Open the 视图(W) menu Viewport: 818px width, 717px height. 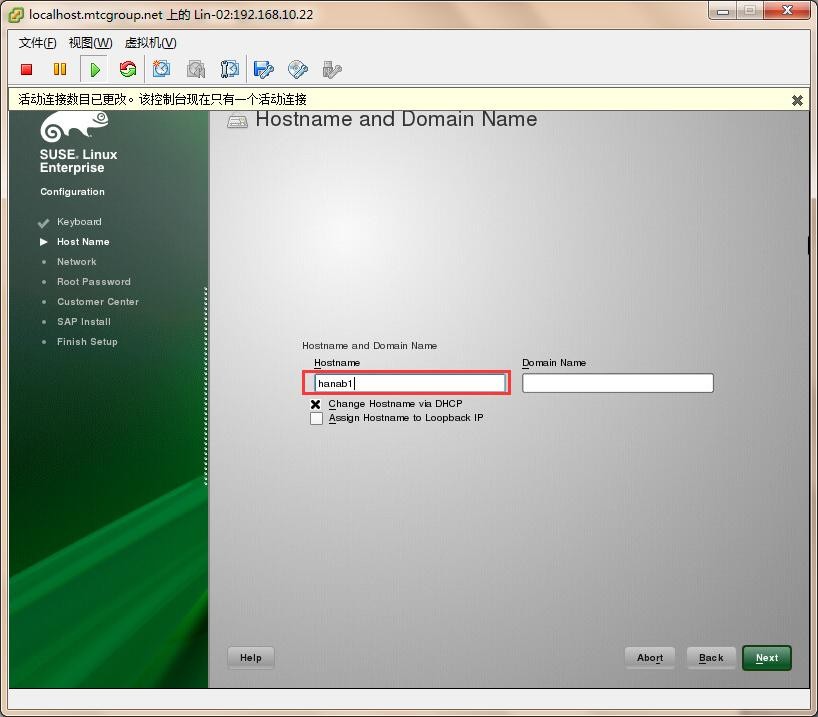point(91,43)
